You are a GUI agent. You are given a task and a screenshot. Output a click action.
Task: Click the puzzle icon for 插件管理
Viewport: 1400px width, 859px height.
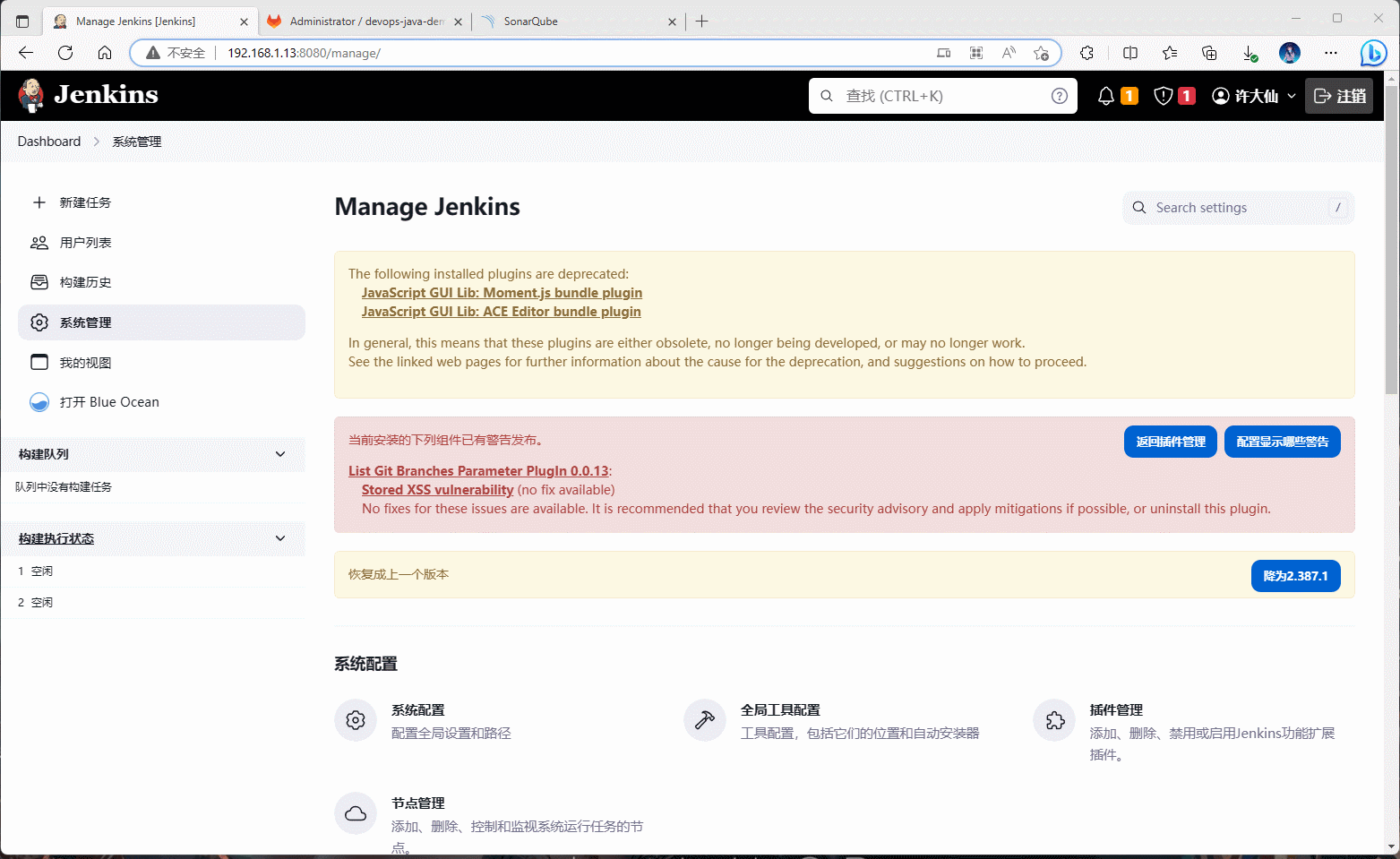coord(1054,720)
